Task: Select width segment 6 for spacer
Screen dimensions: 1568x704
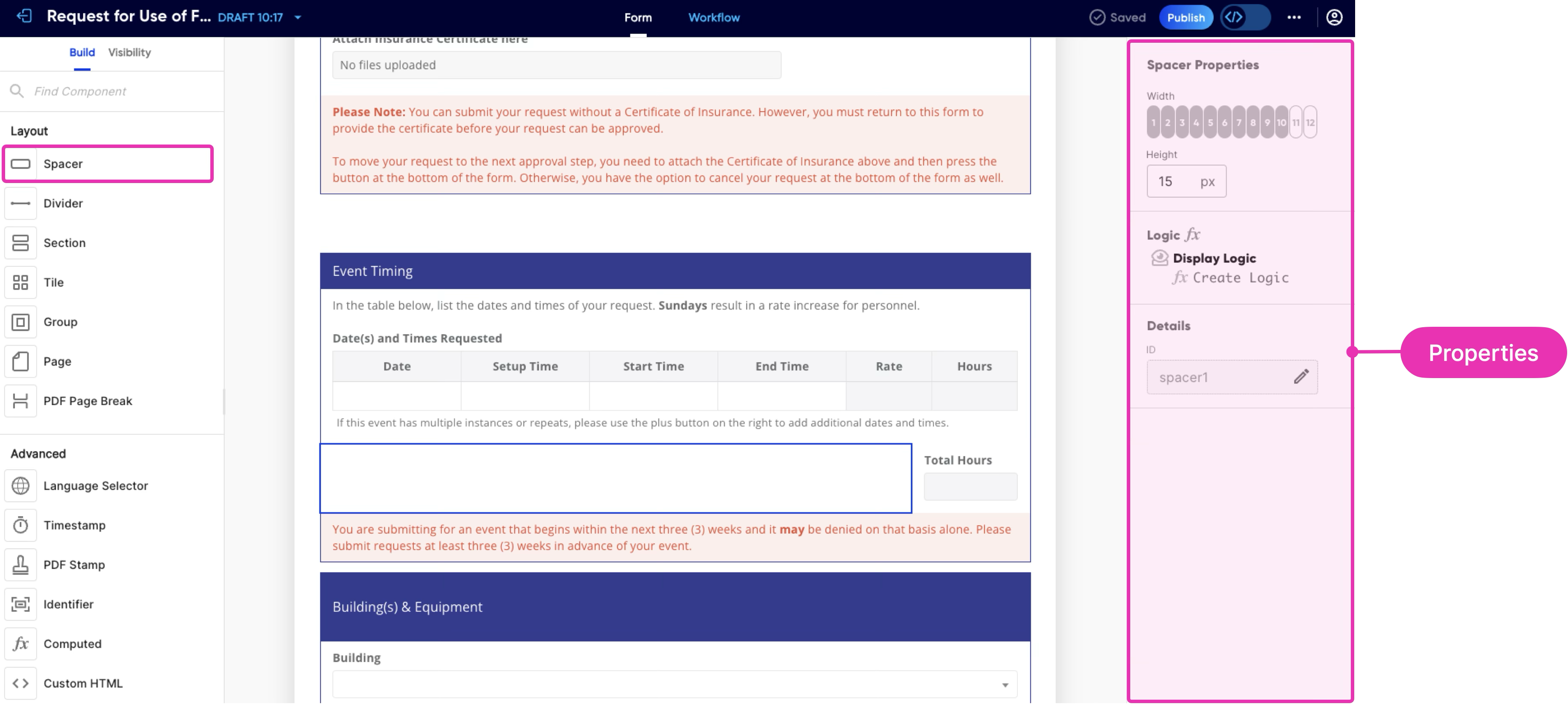Action: (1224, 122)
